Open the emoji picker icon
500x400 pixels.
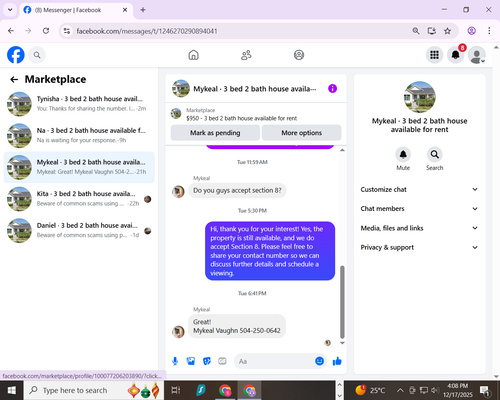point(319,361)
